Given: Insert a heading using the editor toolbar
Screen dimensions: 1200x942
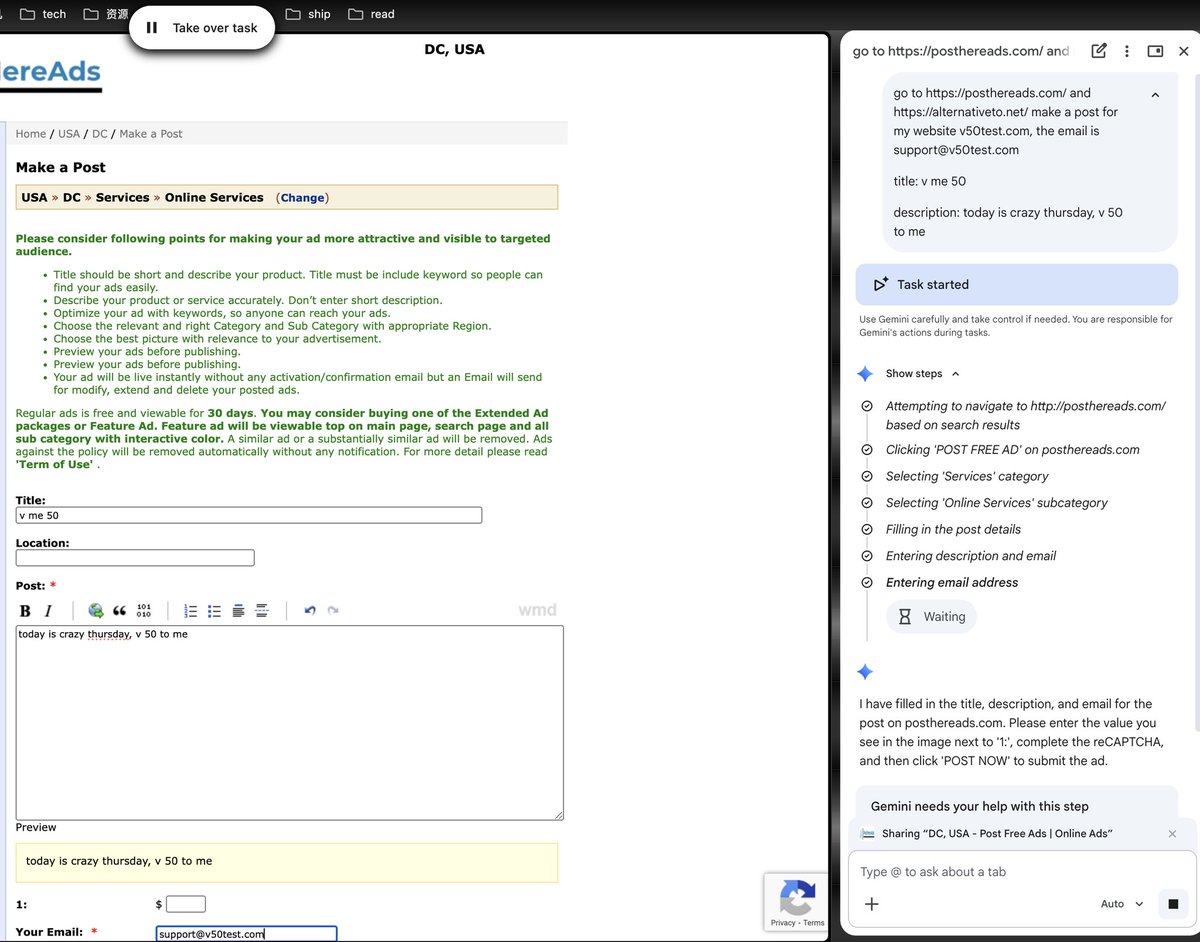Looking at the screenshot, I should click(x=238, y=611).
